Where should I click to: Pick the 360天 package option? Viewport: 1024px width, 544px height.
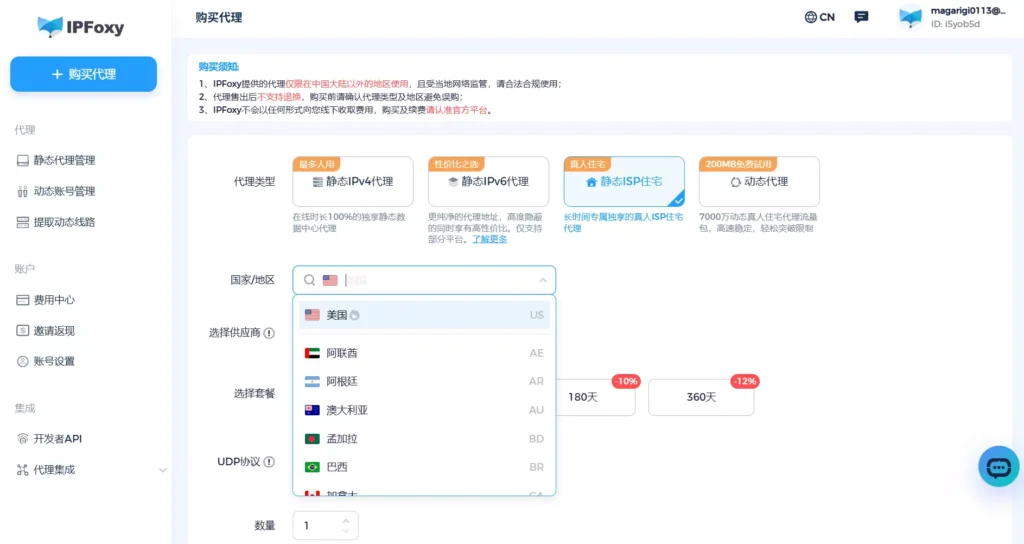(x=701, y=397)
